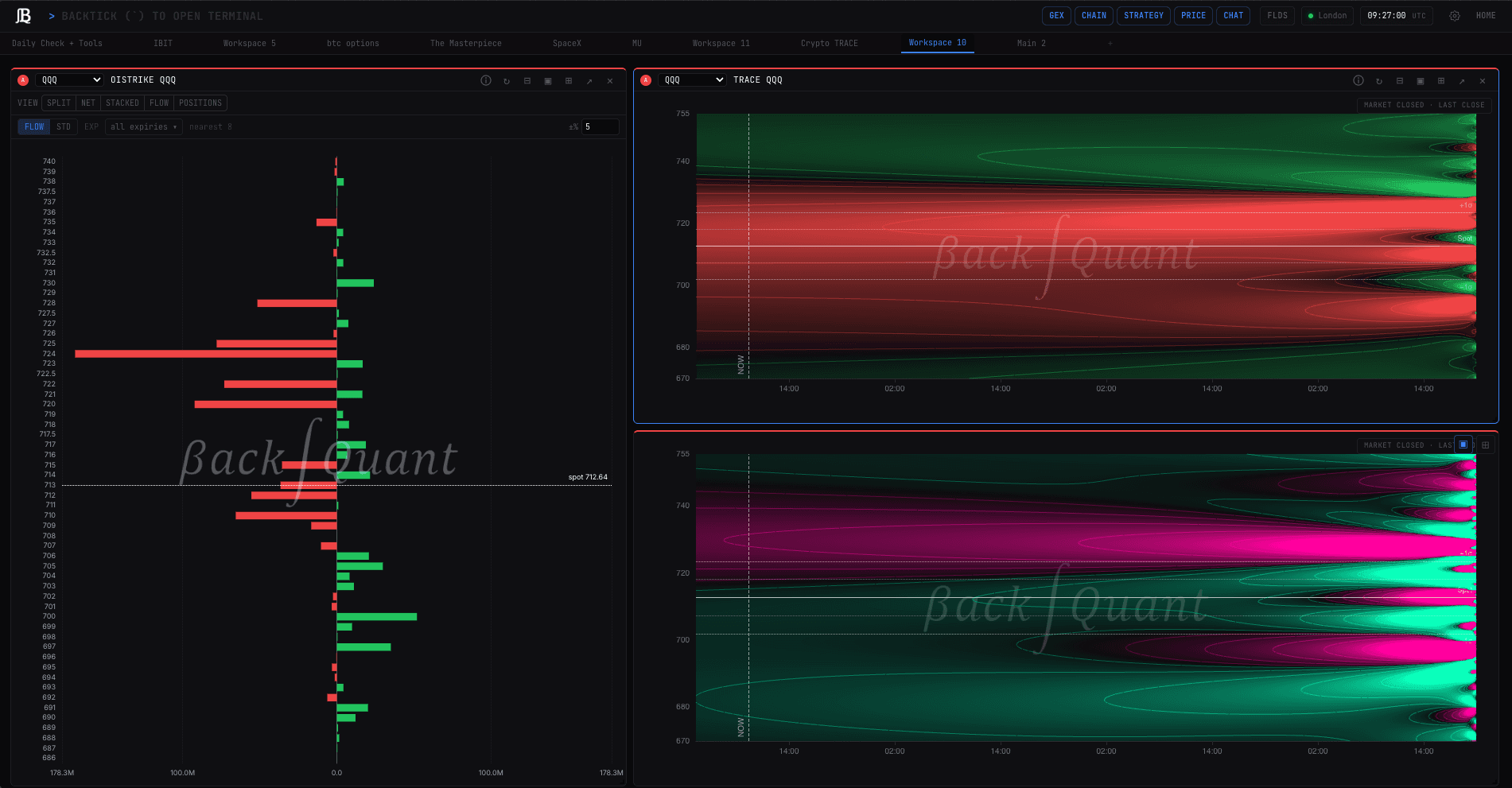Click the MARKET CLOSED · LAST CLOSE badge in TRACE panel
This screenshot has width=1512, height=788.
[1424, 105]
